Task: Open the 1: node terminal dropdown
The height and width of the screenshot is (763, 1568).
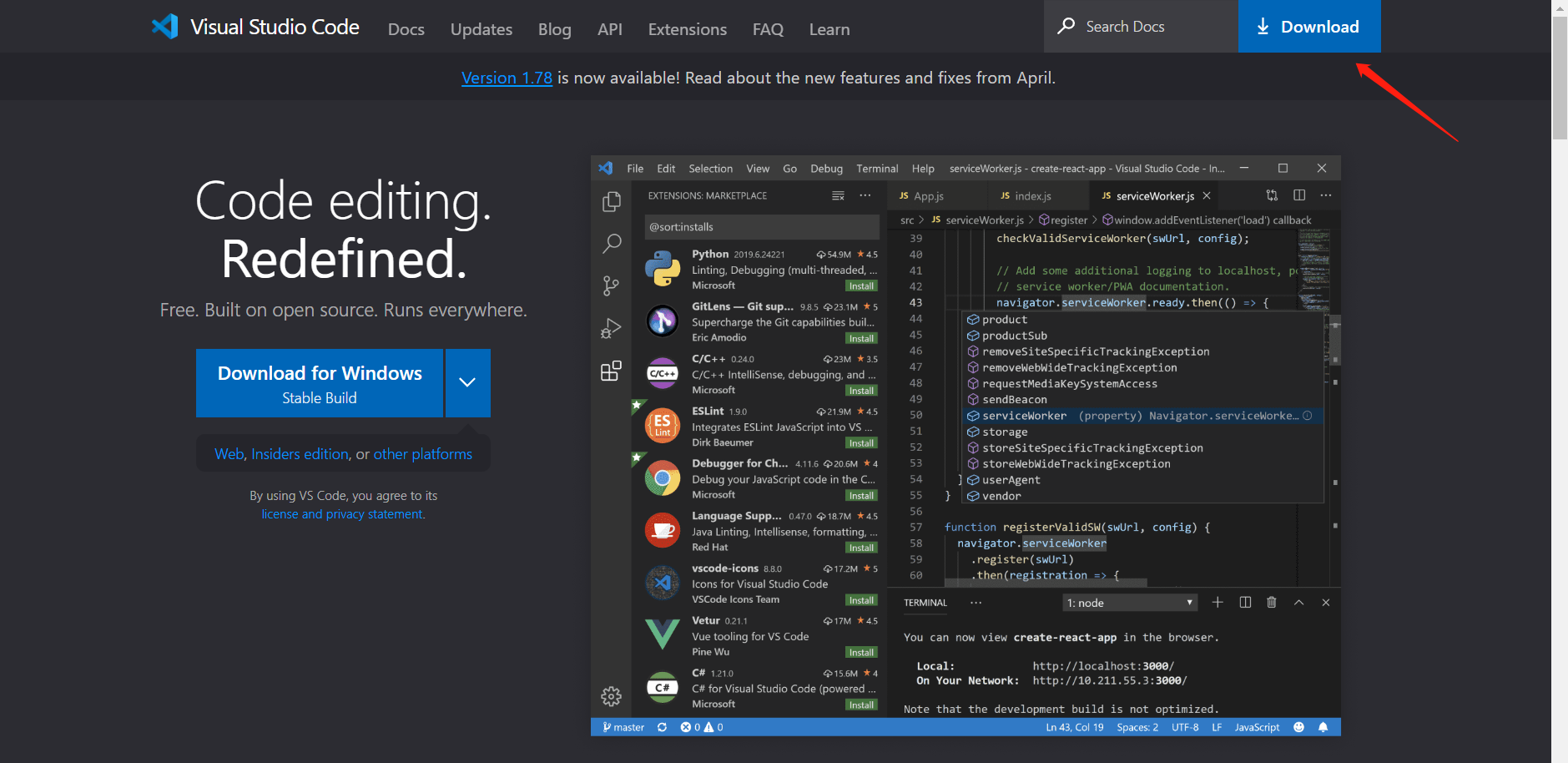Action: [1130, 603]
